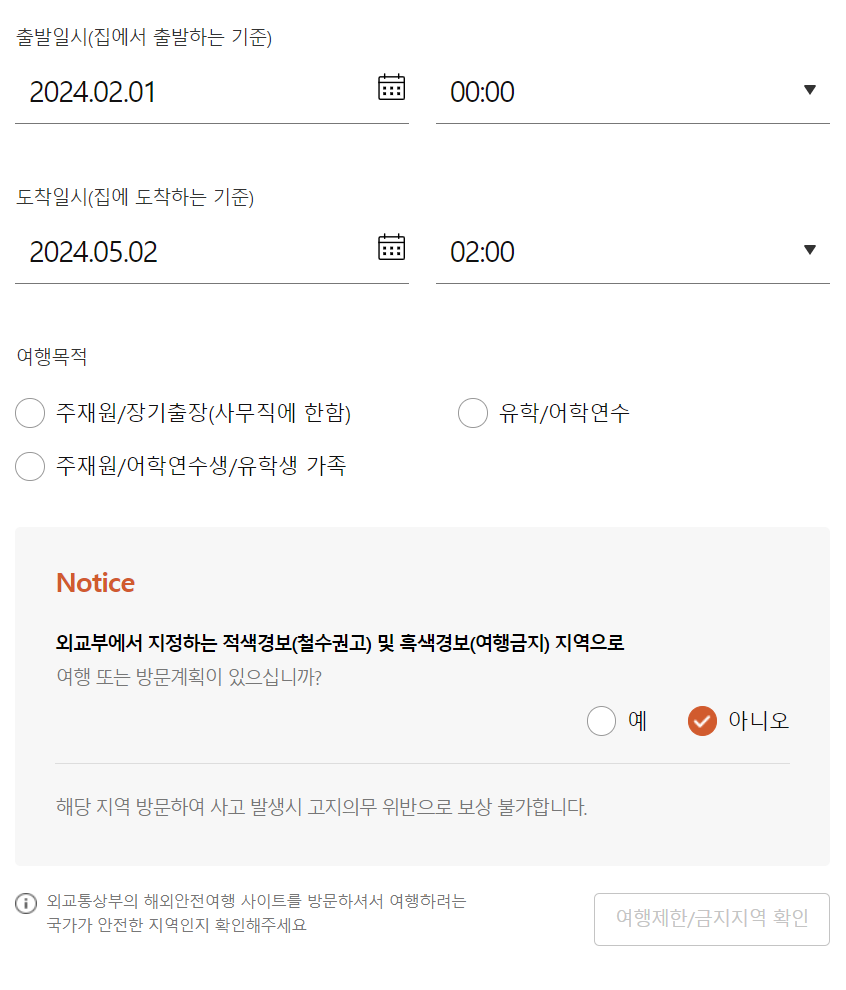Click the orange Notice heading
This screenshot has height=990, width=846.
pos(95,583)
